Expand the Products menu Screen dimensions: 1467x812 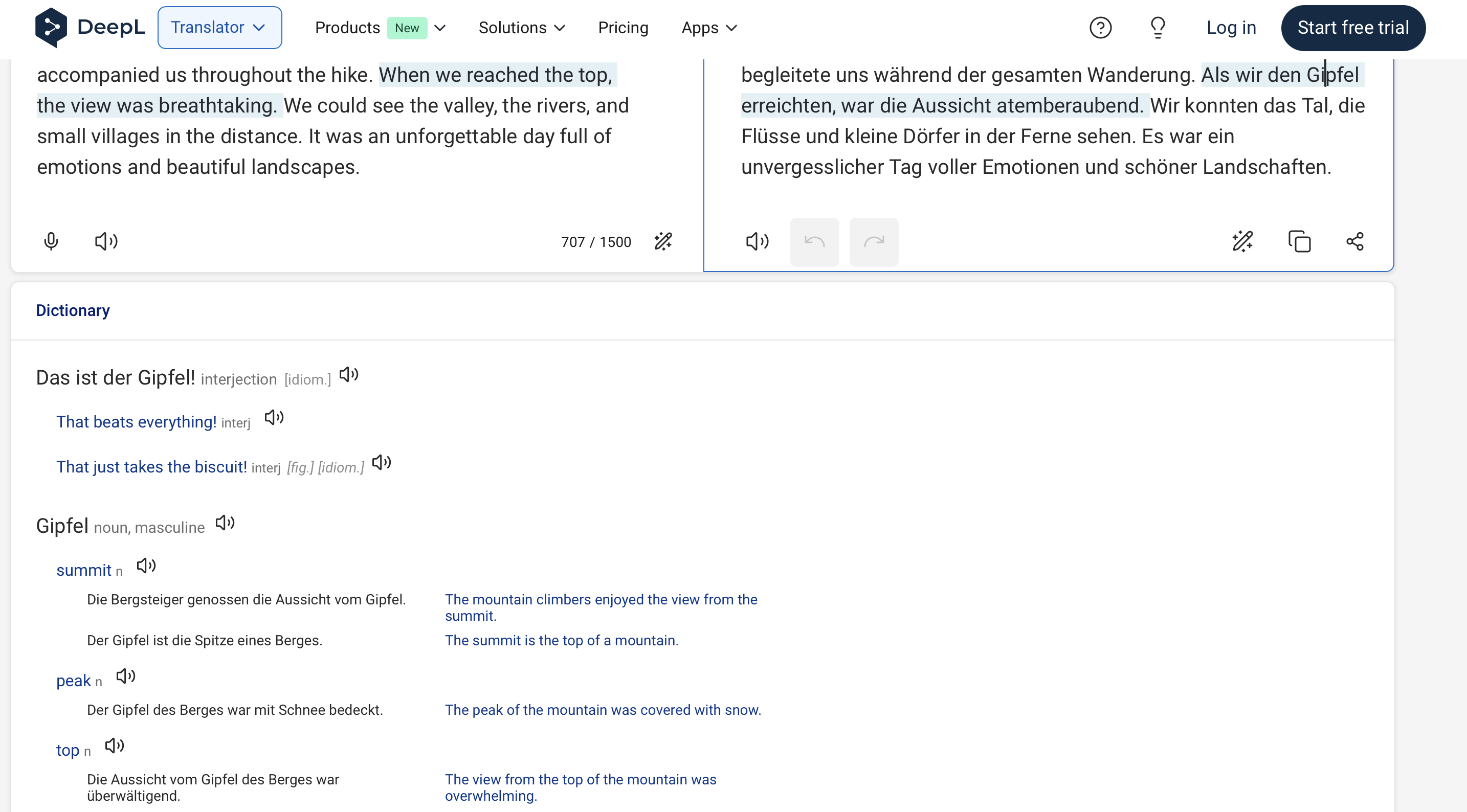coord(380,28)
